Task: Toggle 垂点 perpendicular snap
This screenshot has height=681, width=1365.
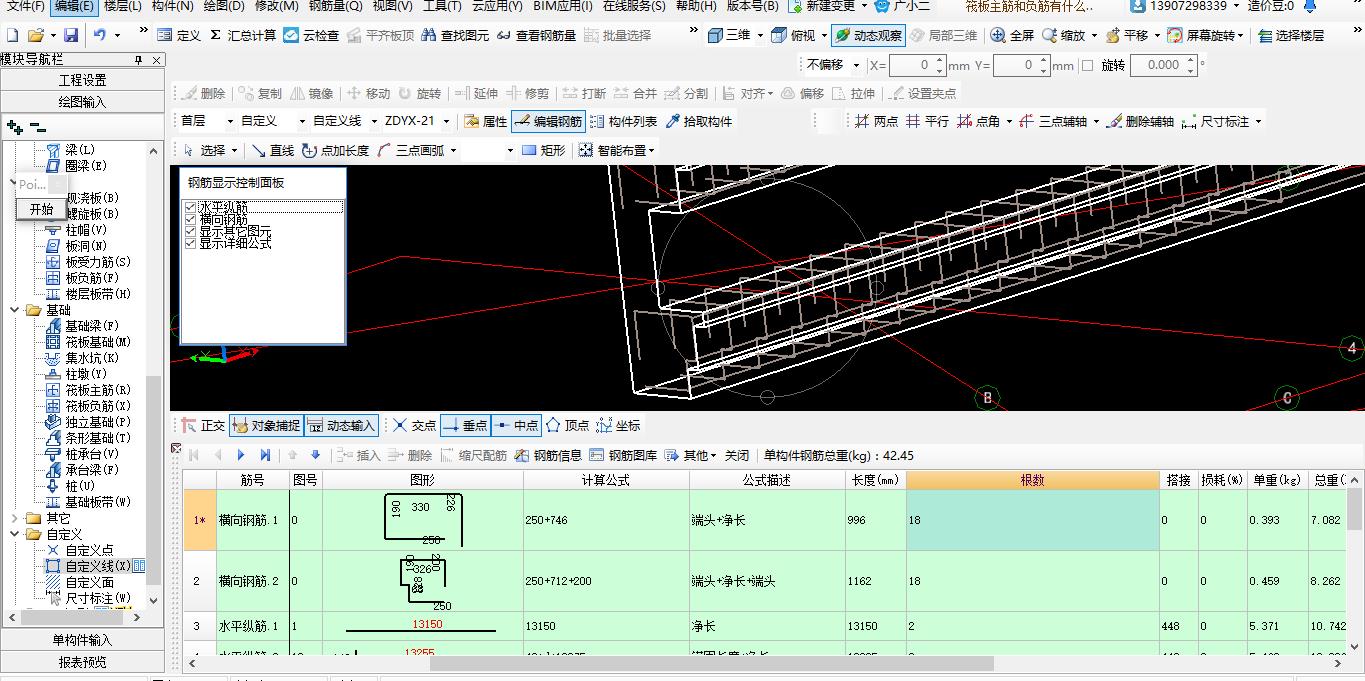Action: [464, 425]
